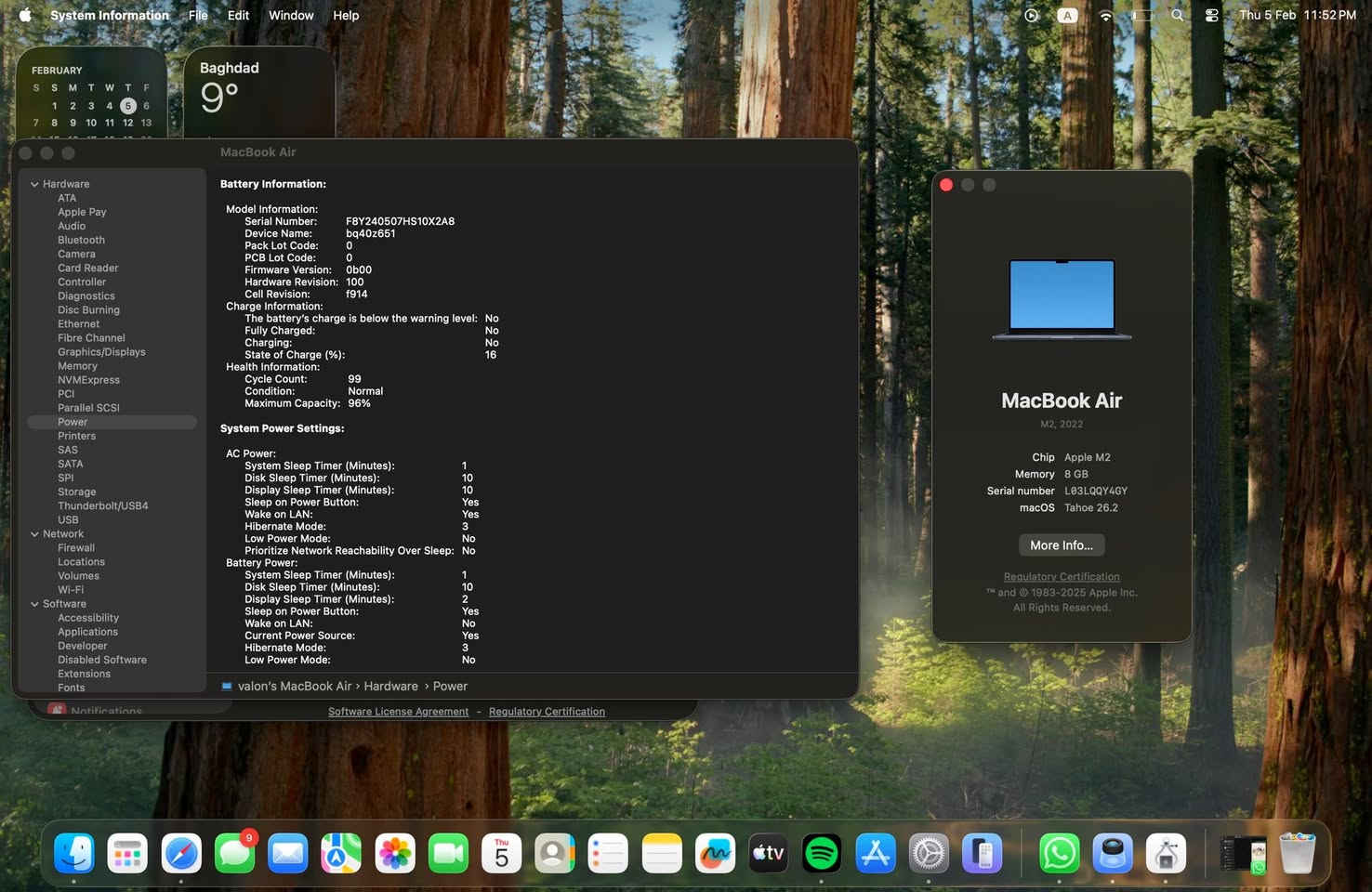Collapse the Hardware section in sidebar
The image size is (1372, 892).
34,184
